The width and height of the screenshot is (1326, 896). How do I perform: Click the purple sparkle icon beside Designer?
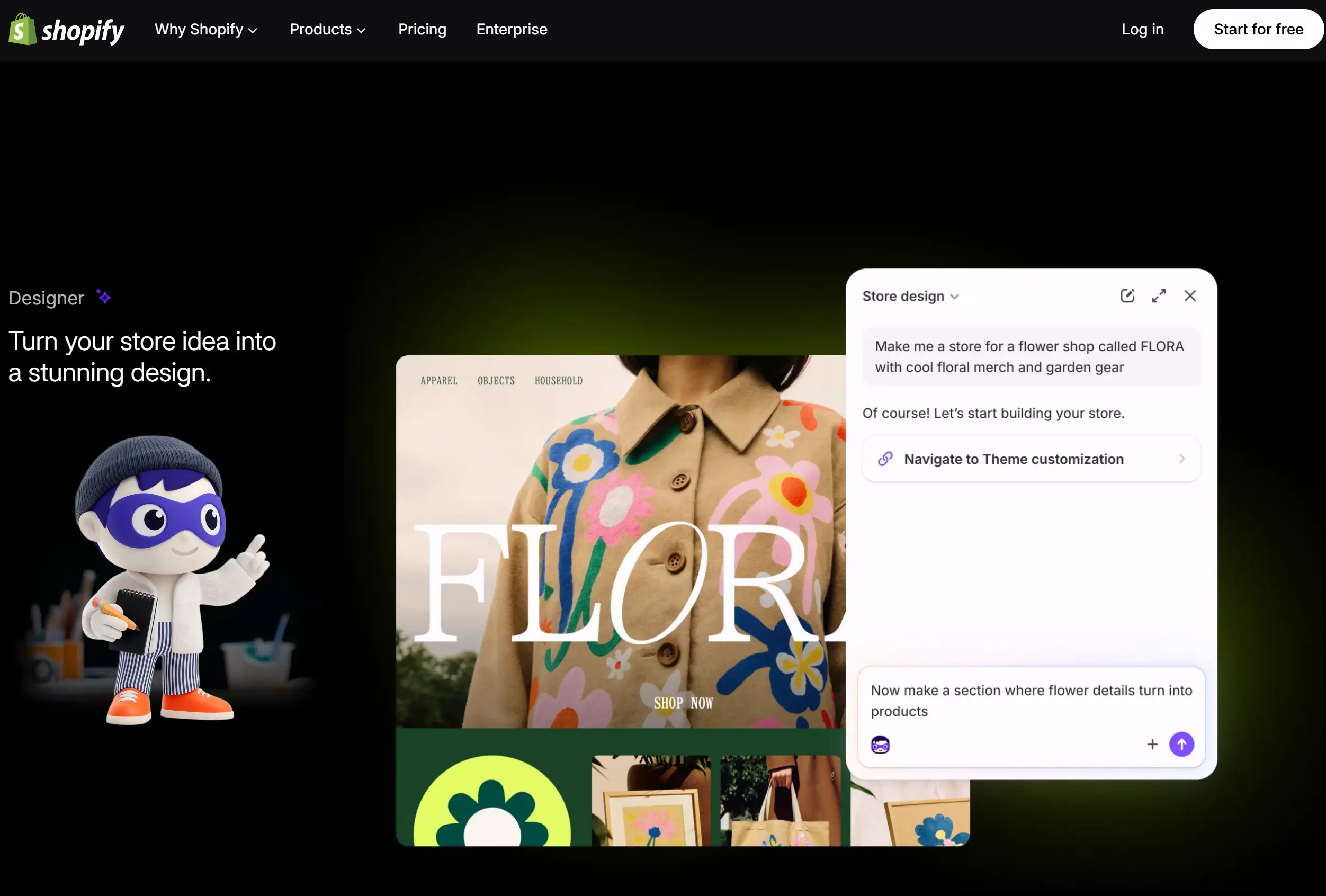[x=103, y=297]
